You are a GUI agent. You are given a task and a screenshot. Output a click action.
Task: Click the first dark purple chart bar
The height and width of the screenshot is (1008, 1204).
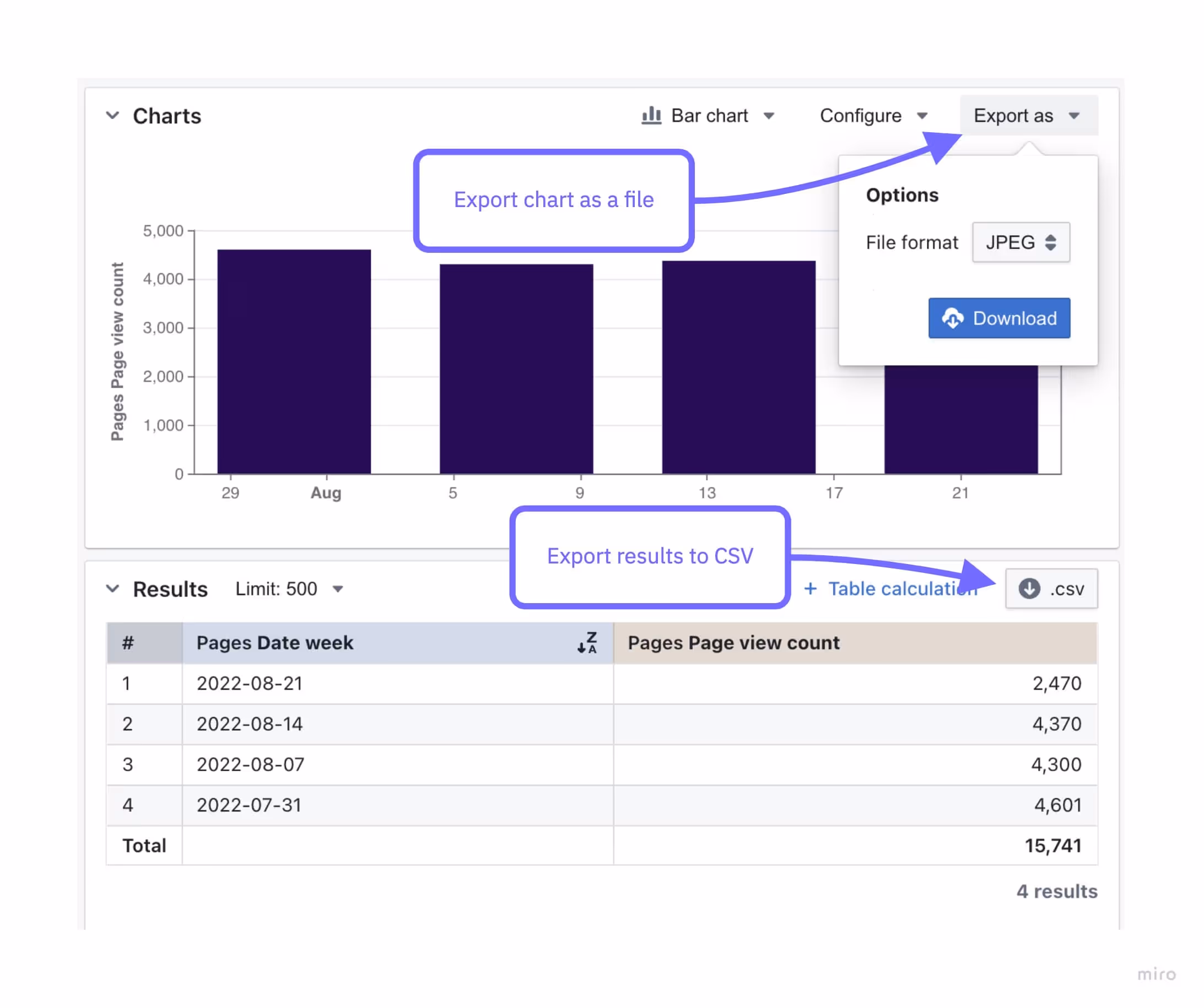click(x=294, y=361)
